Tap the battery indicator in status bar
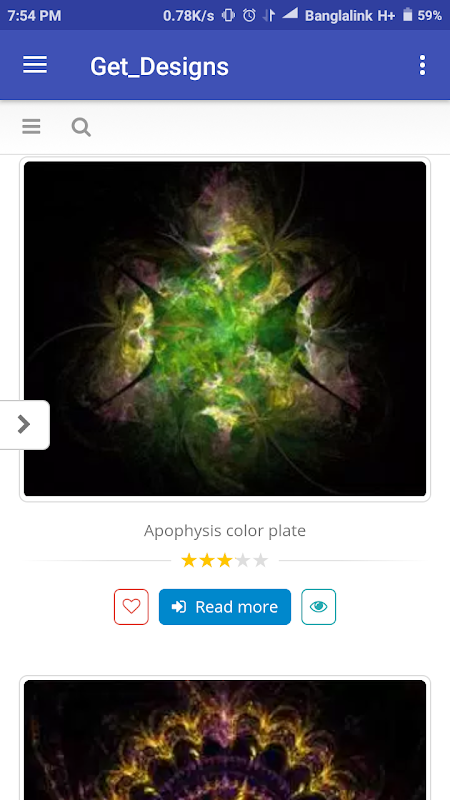This screenshot has width=450, height=800. pos(407,15)
